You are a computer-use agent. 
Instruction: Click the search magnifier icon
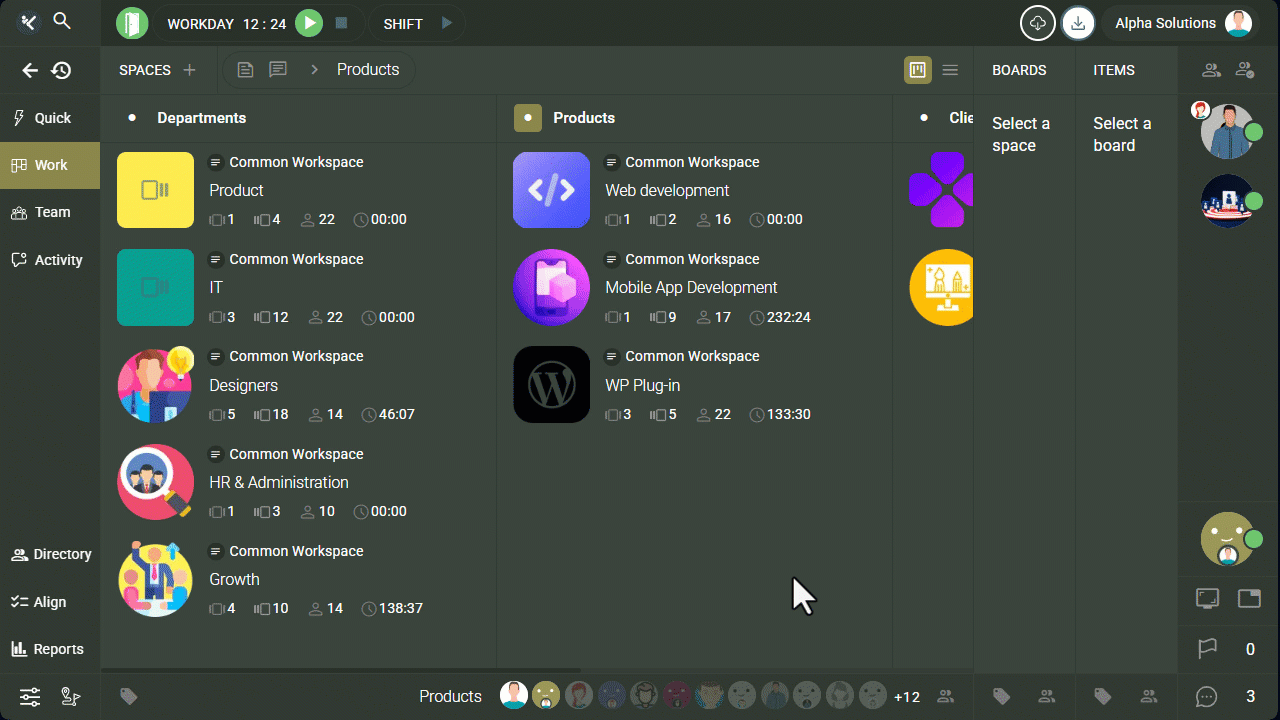pos(62,21)
